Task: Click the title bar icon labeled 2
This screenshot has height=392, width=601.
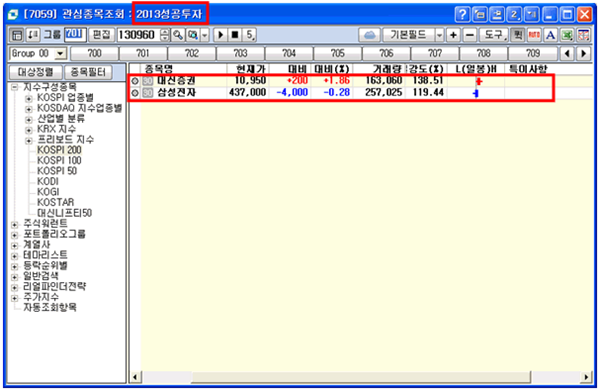Action: point(514,15)
